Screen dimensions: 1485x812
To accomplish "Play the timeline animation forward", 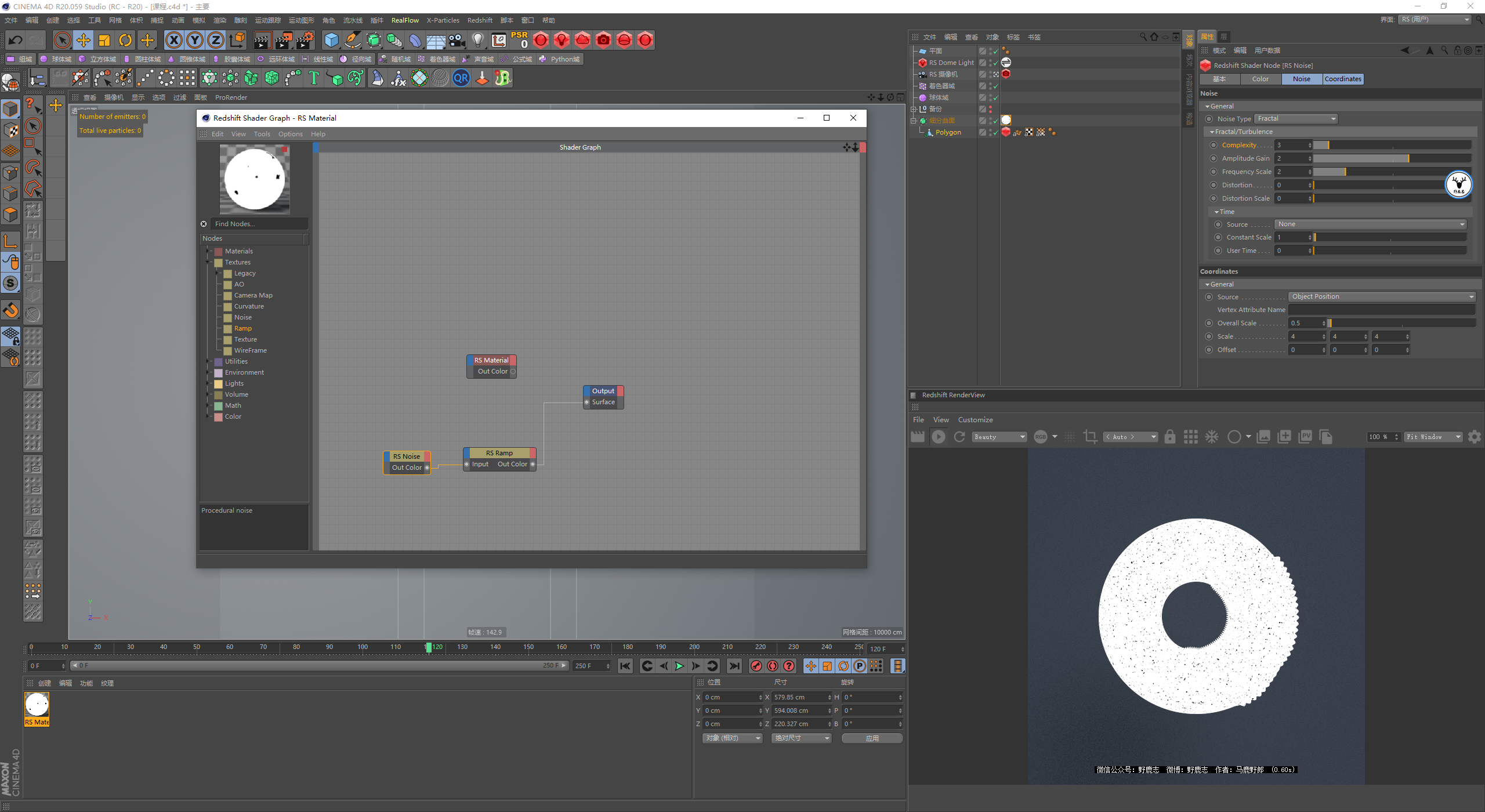I will tap(679, 666).
